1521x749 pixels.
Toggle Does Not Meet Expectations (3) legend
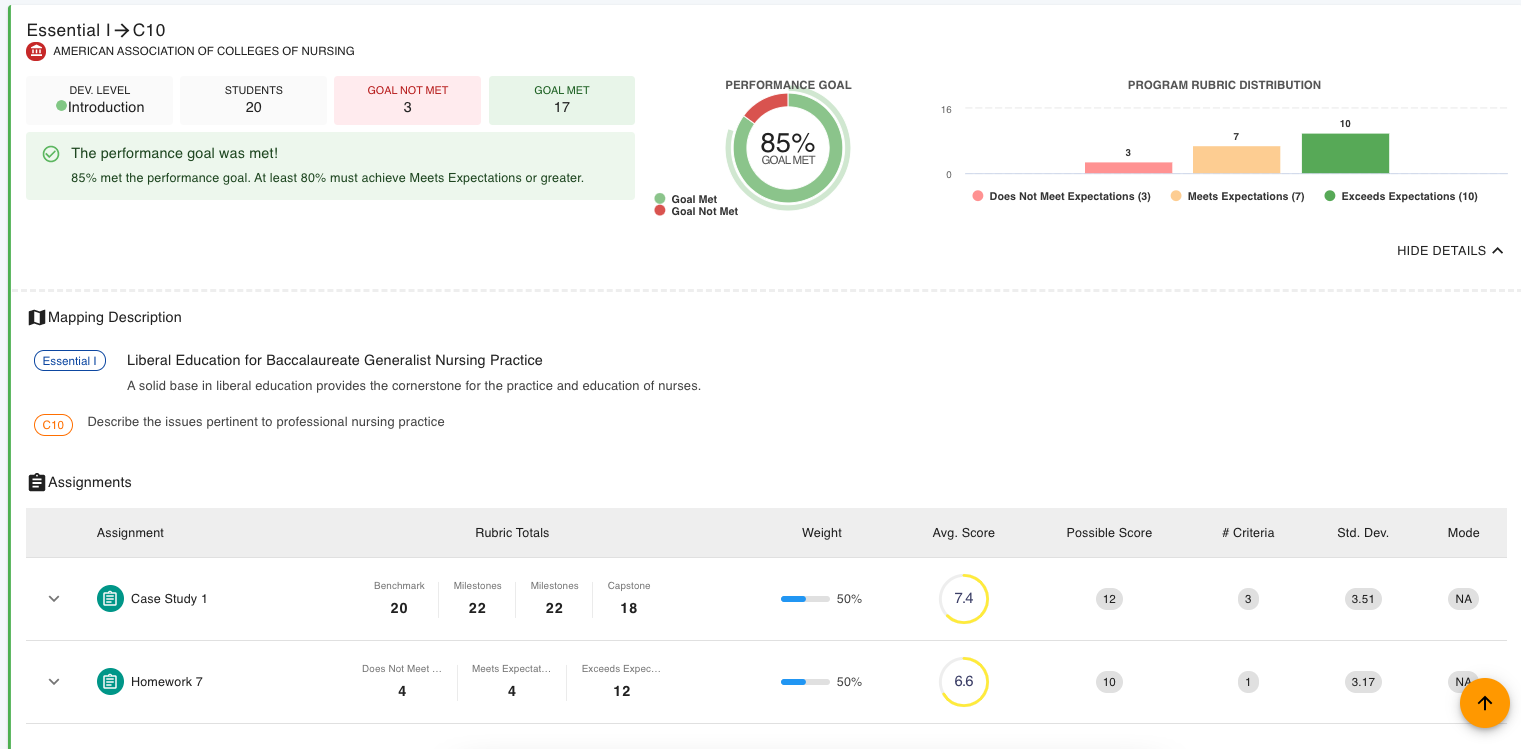point(1062,196)
